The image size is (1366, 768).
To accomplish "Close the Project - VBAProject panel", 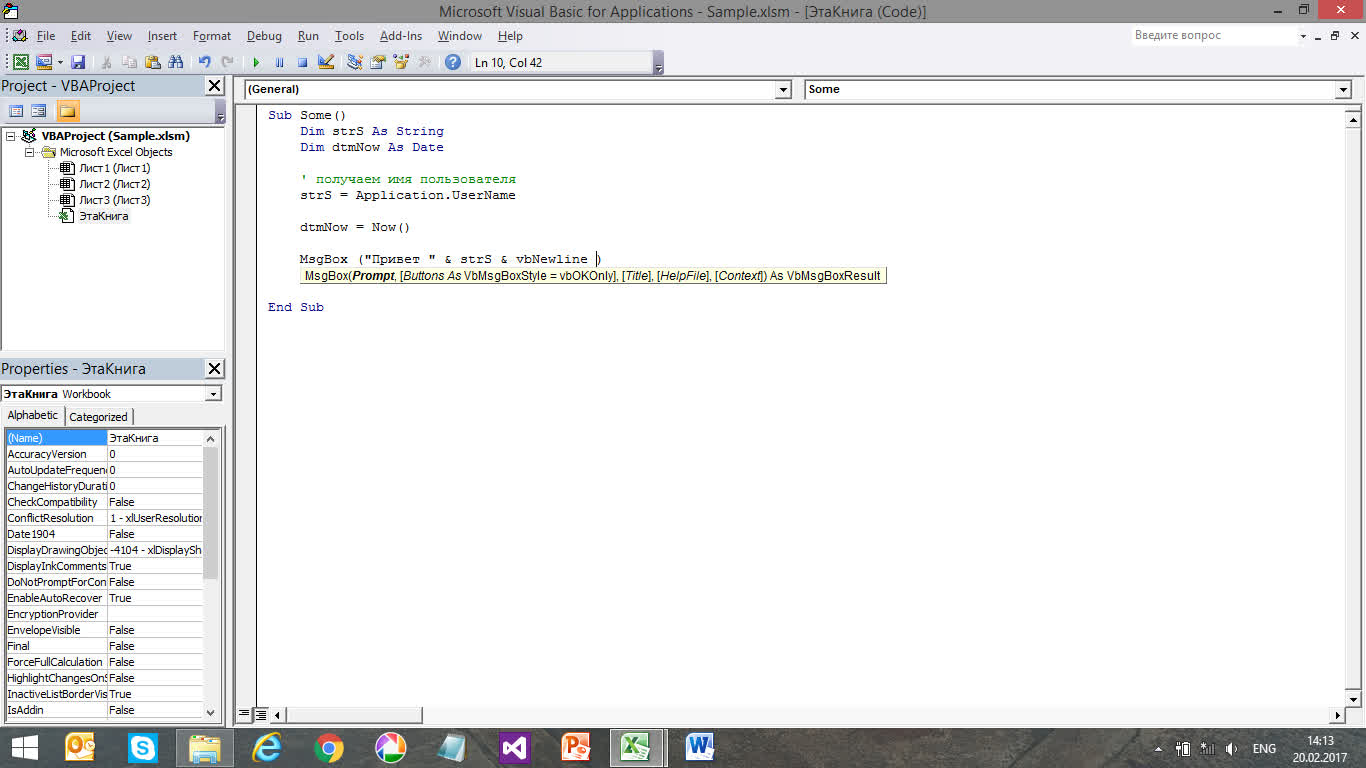I will point(214,86).
